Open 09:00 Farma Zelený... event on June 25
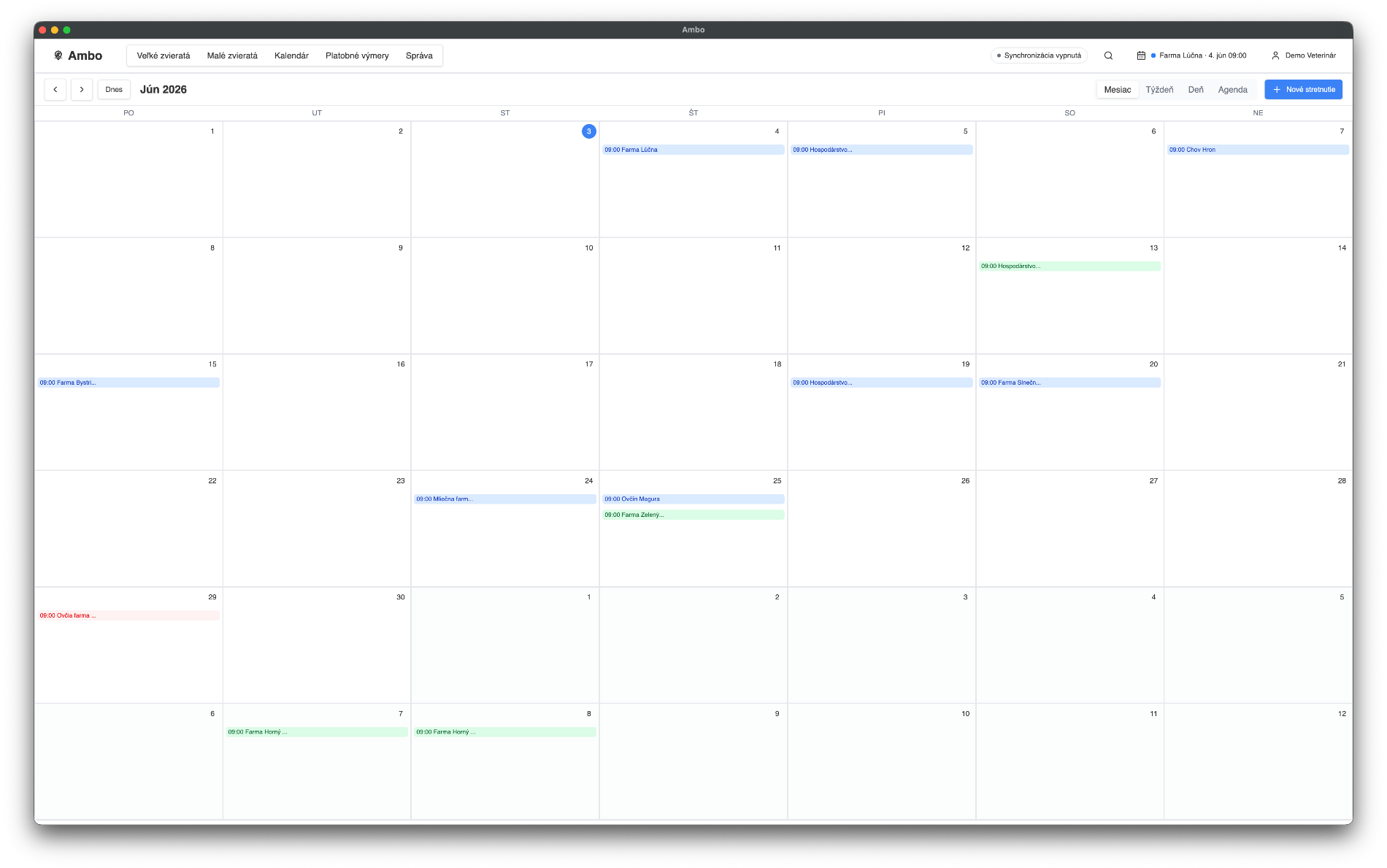1387x868 pixels. (x=693, y=515)
